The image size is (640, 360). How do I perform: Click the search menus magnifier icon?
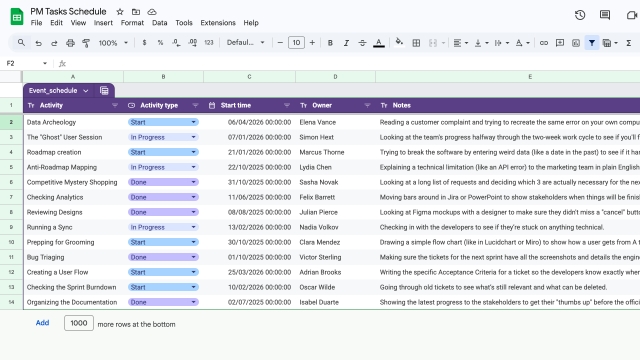coord(21,42)
